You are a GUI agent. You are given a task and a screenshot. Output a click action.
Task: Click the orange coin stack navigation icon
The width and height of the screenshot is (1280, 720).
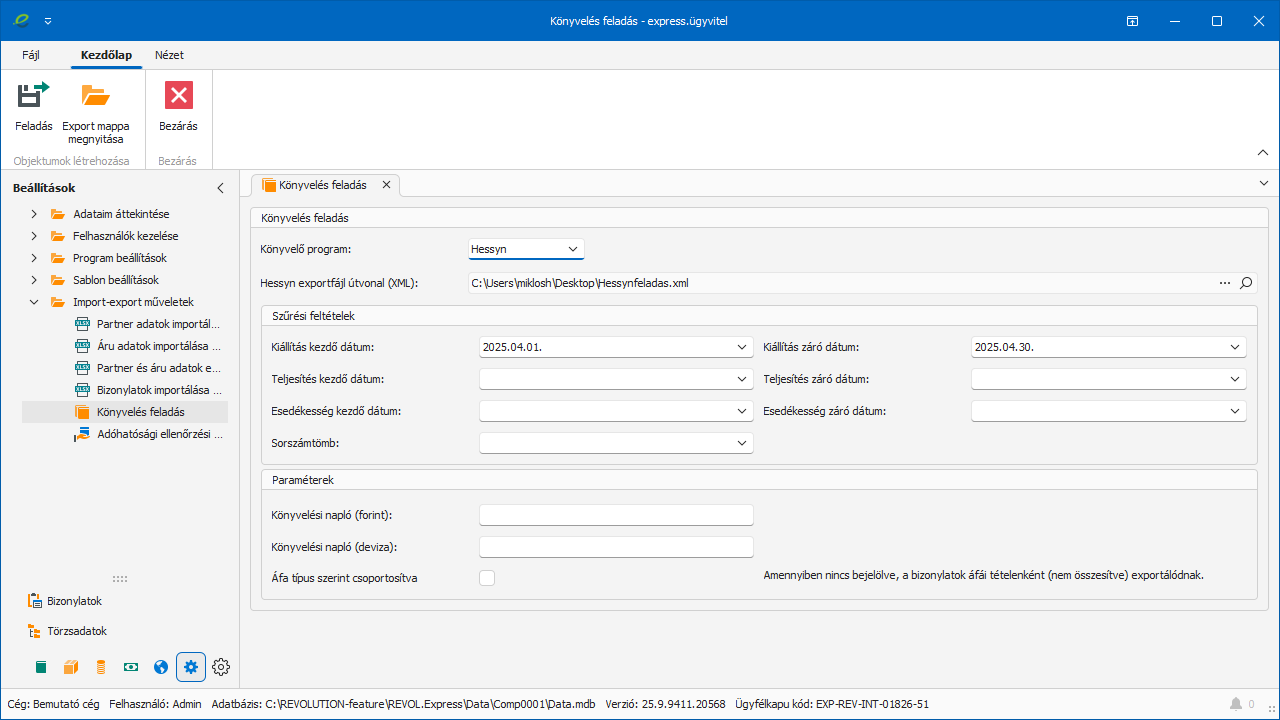[x=101, y=667]
